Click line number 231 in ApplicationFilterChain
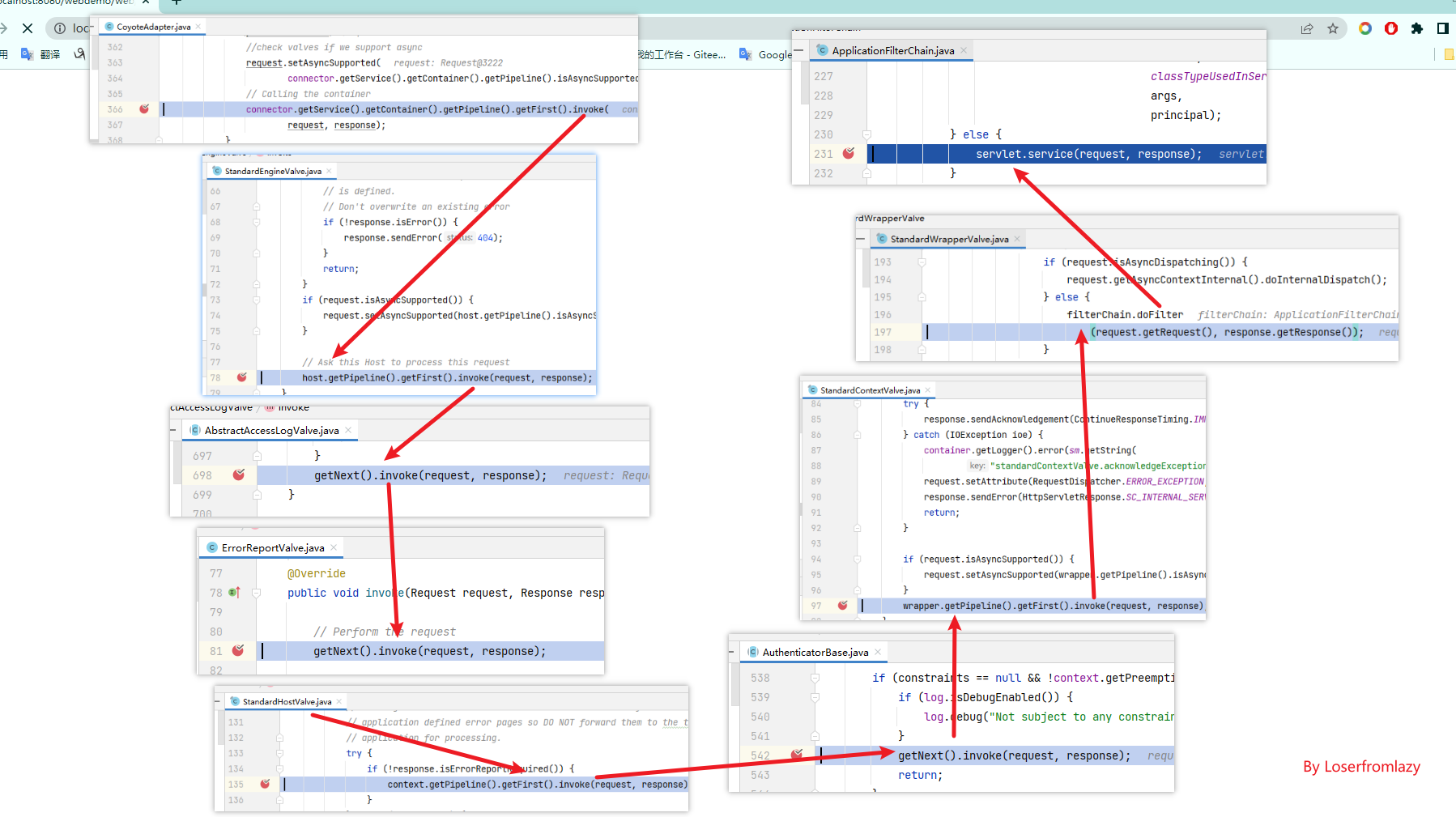This screenshot has height=817, width=1456. point(824,154)
